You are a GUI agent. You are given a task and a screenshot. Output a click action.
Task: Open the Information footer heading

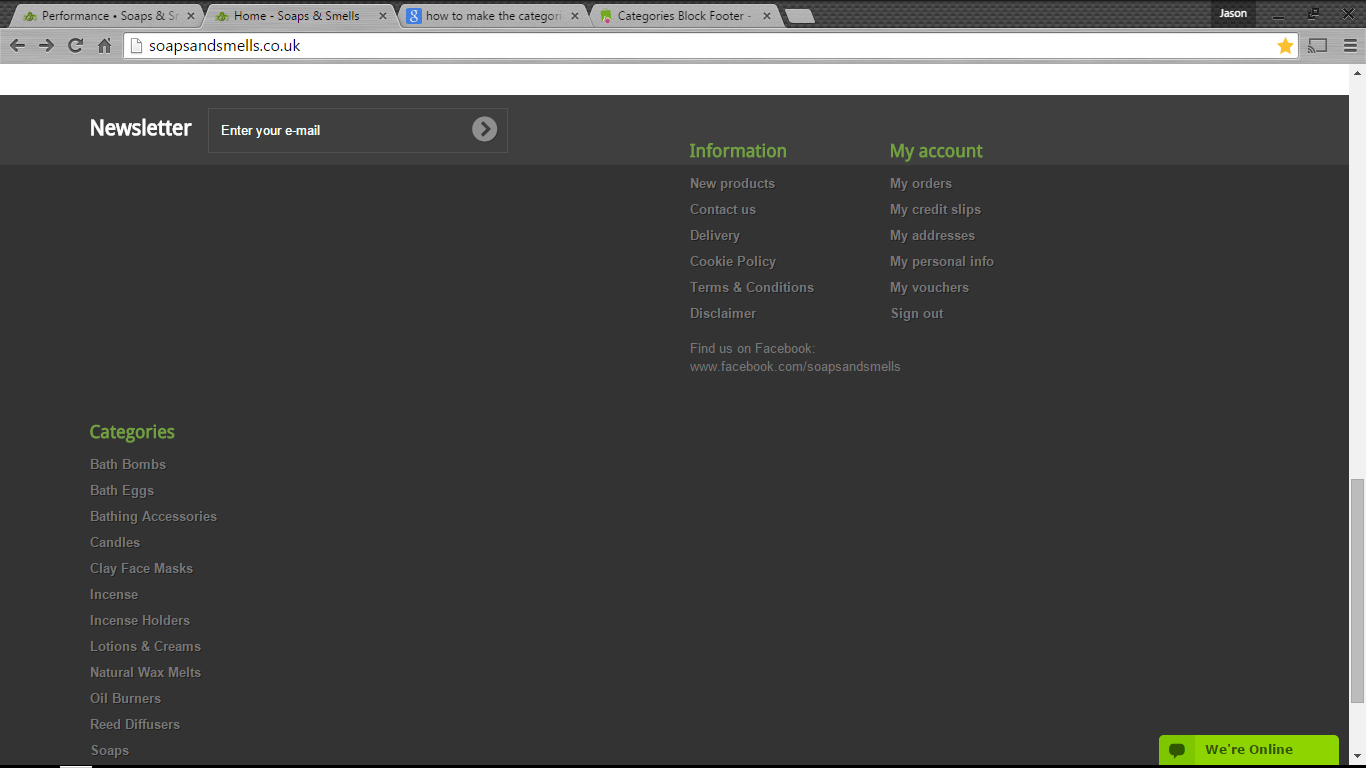click(x=738, y=151)
